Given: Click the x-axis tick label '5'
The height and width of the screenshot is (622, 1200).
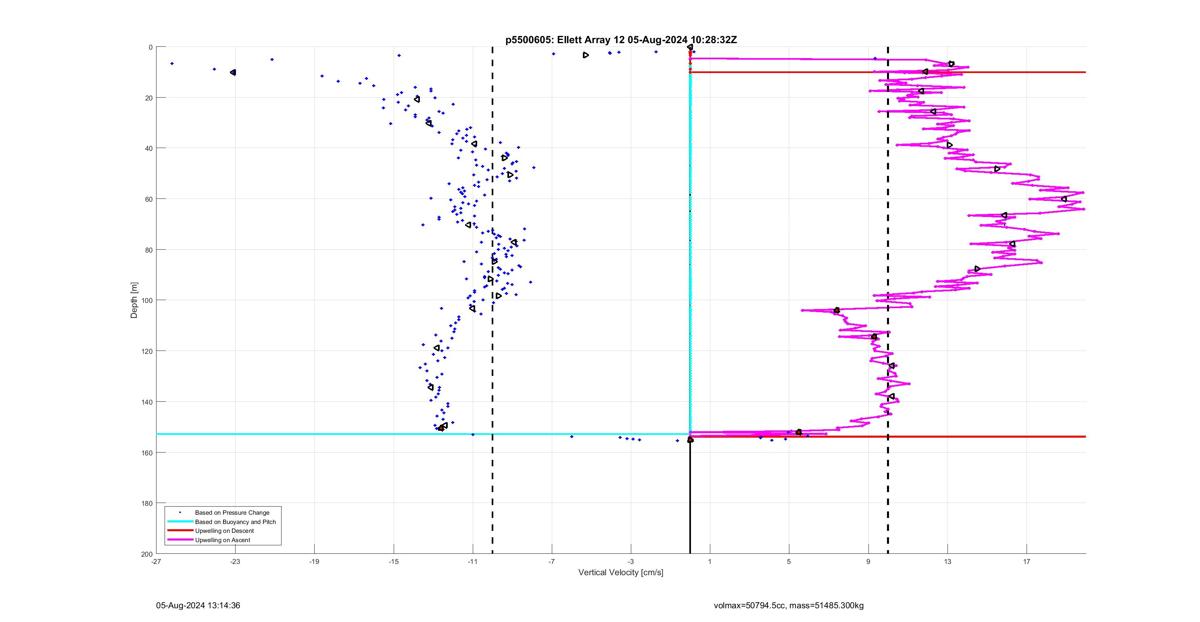Looking at the screenshot, I should [789, 563].
